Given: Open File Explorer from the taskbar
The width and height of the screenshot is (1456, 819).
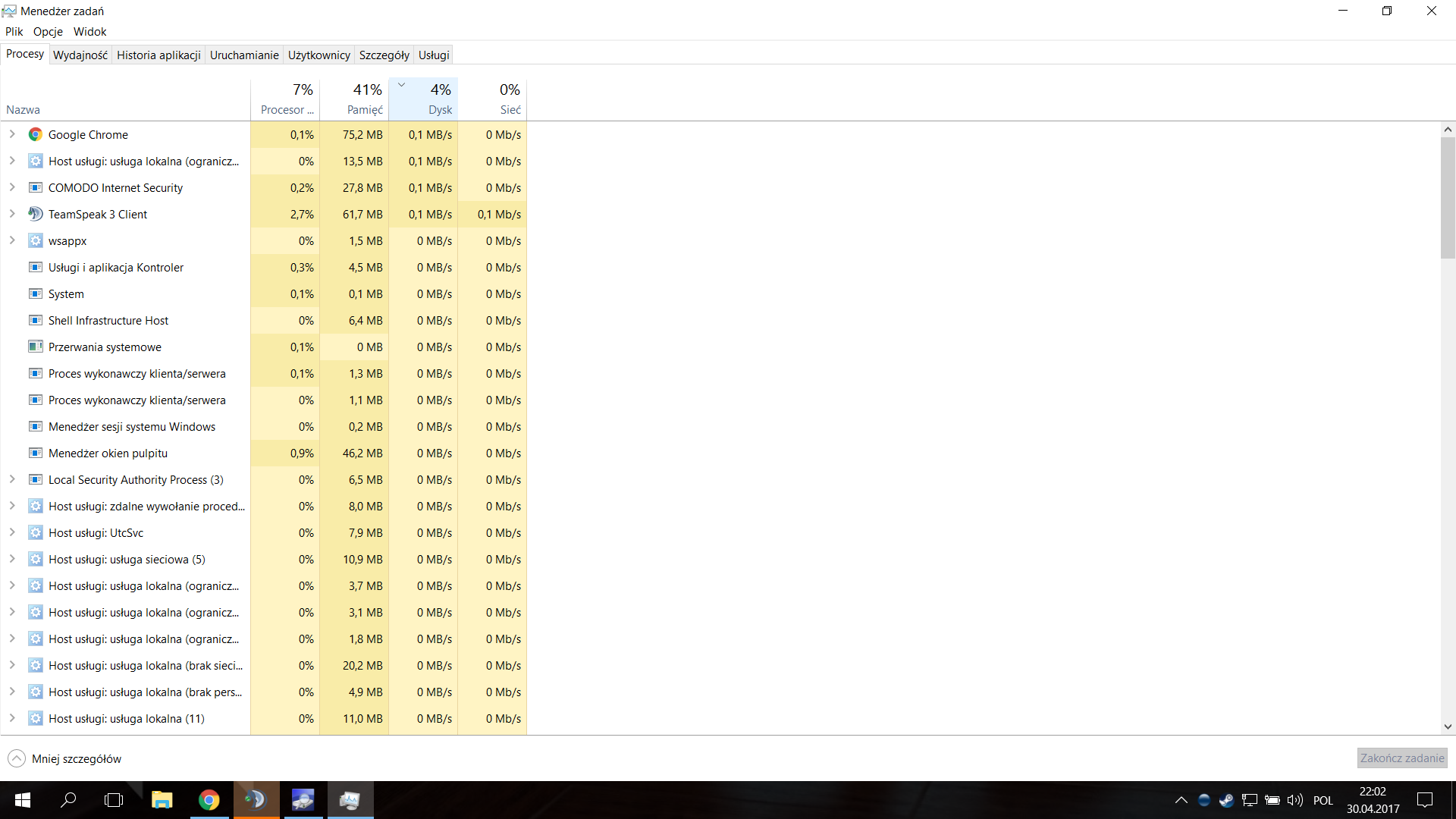Looking at the screenshot, I should (162, 800).
